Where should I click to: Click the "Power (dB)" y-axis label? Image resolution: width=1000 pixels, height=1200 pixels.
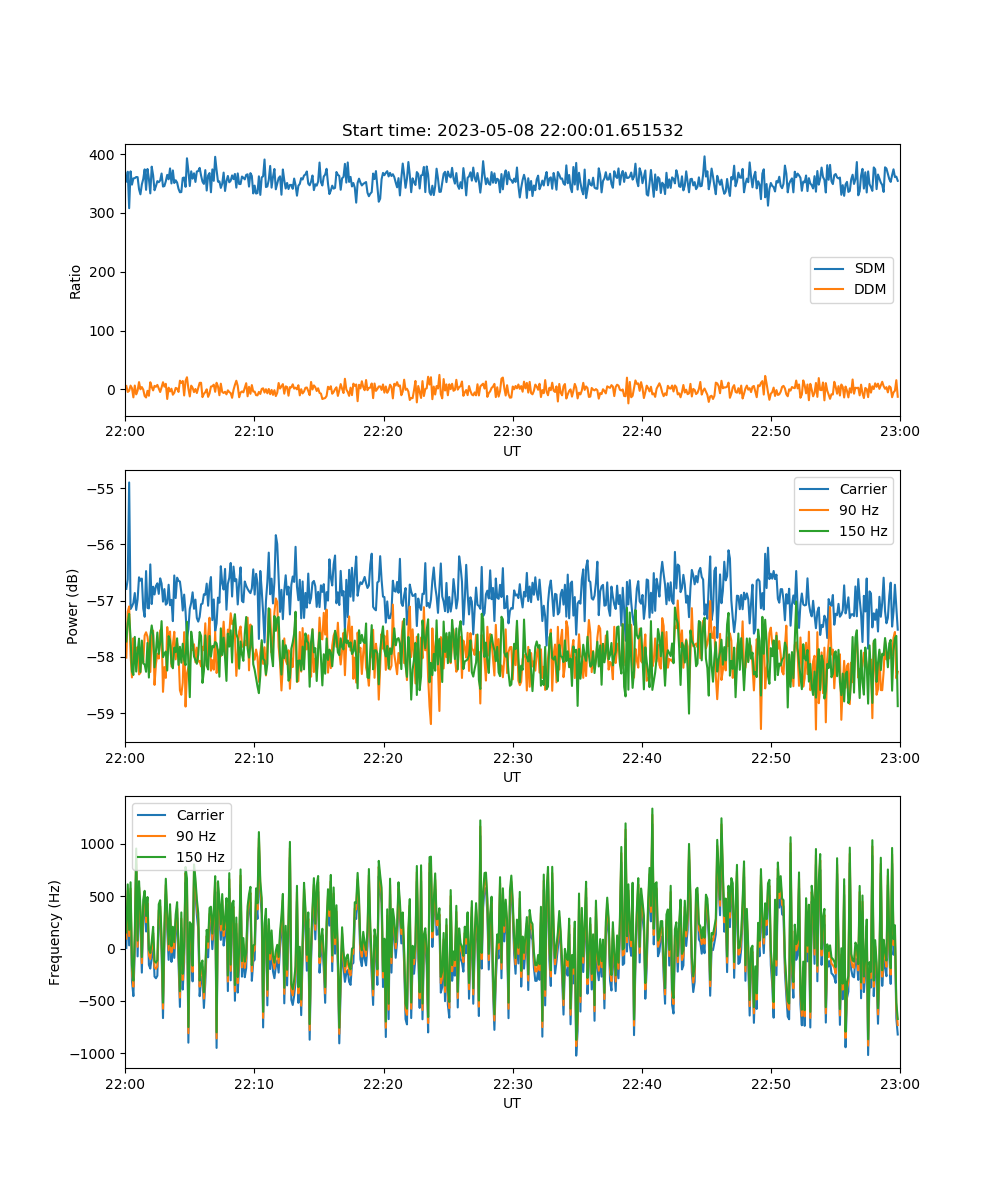(x=73, y=606)
